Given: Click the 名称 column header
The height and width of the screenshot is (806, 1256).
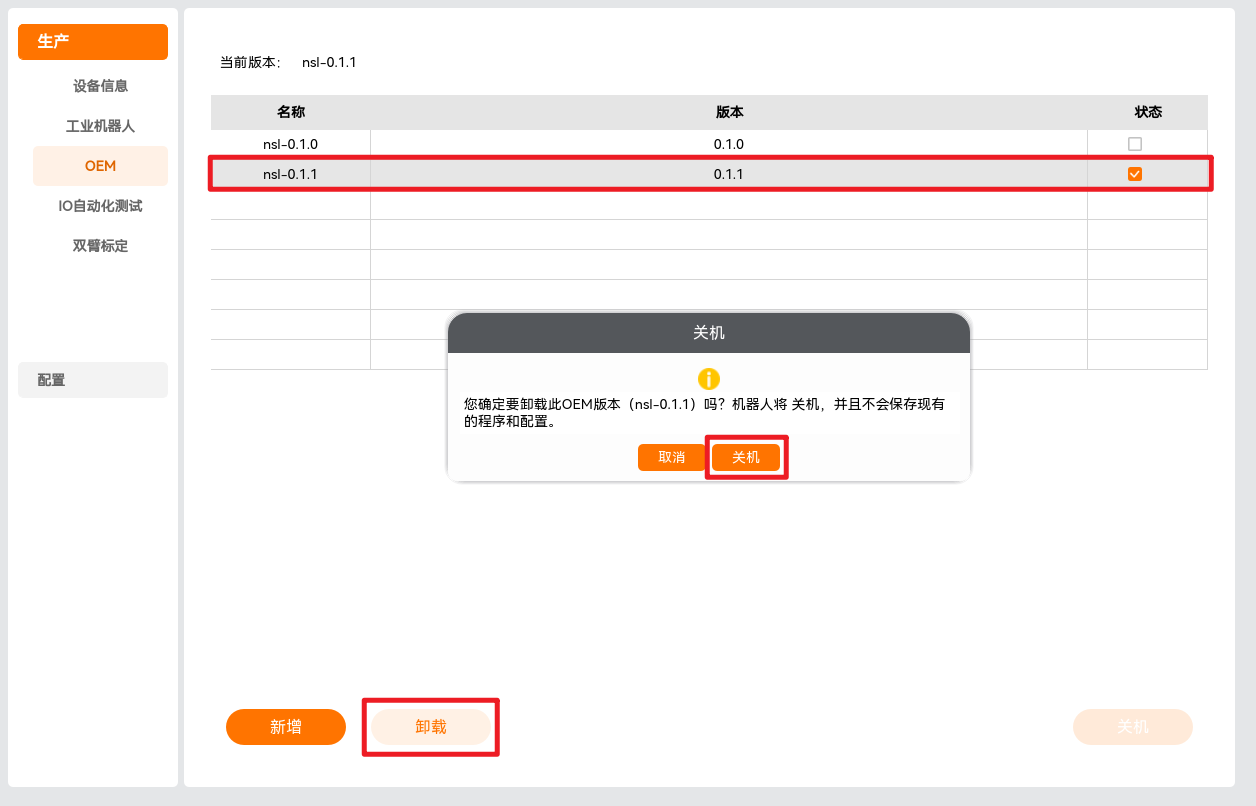Looking at the screenshot, I should (291, 112).
